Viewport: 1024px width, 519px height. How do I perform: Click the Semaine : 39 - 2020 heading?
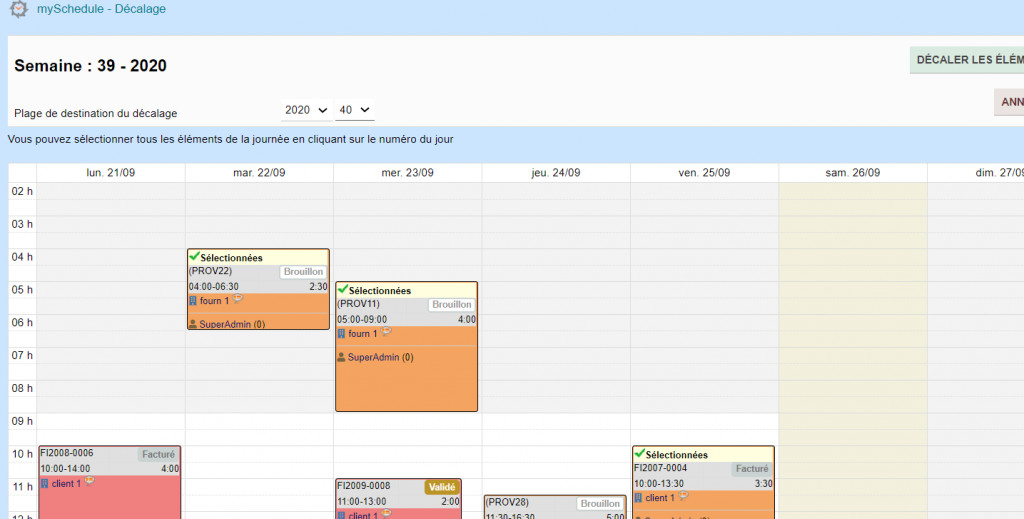pyautogui.click(x=91, y=66)
